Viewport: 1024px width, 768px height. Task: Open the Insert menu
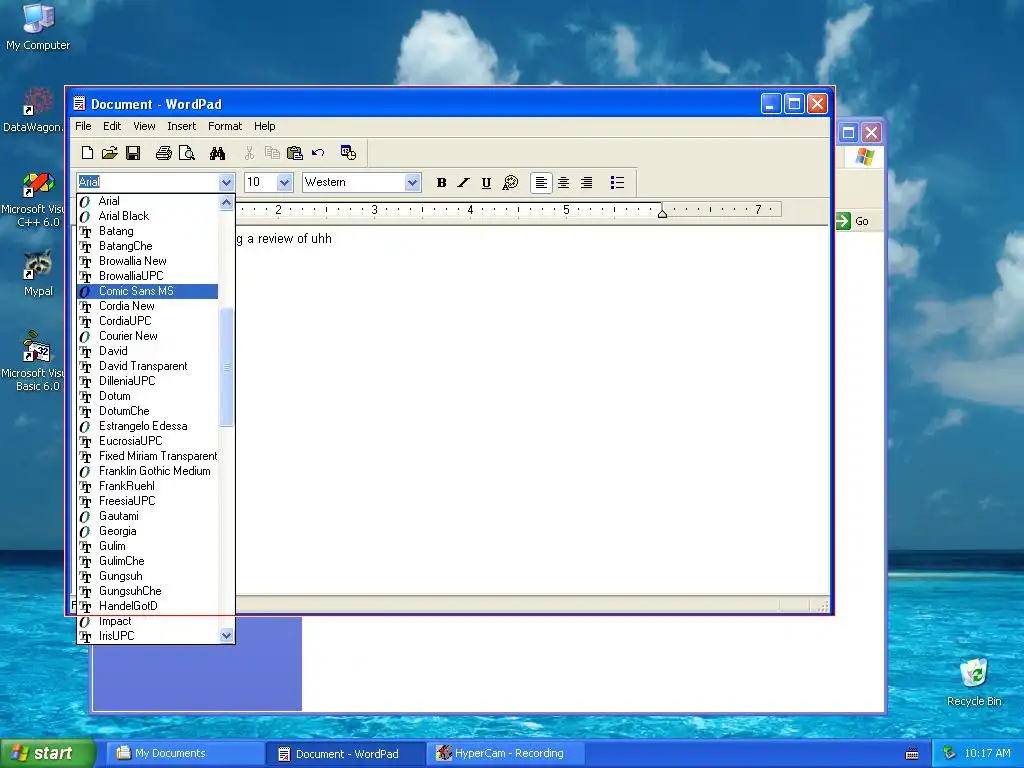point(182,126)
